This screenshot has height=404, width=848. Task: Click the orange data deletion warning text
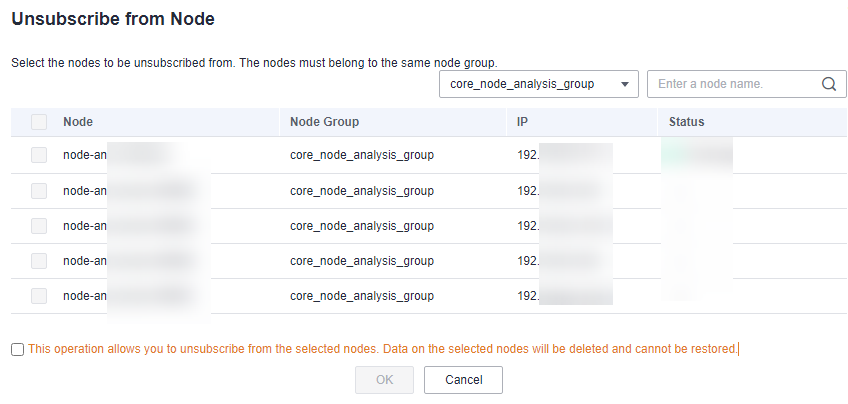[x=383, y=349]
